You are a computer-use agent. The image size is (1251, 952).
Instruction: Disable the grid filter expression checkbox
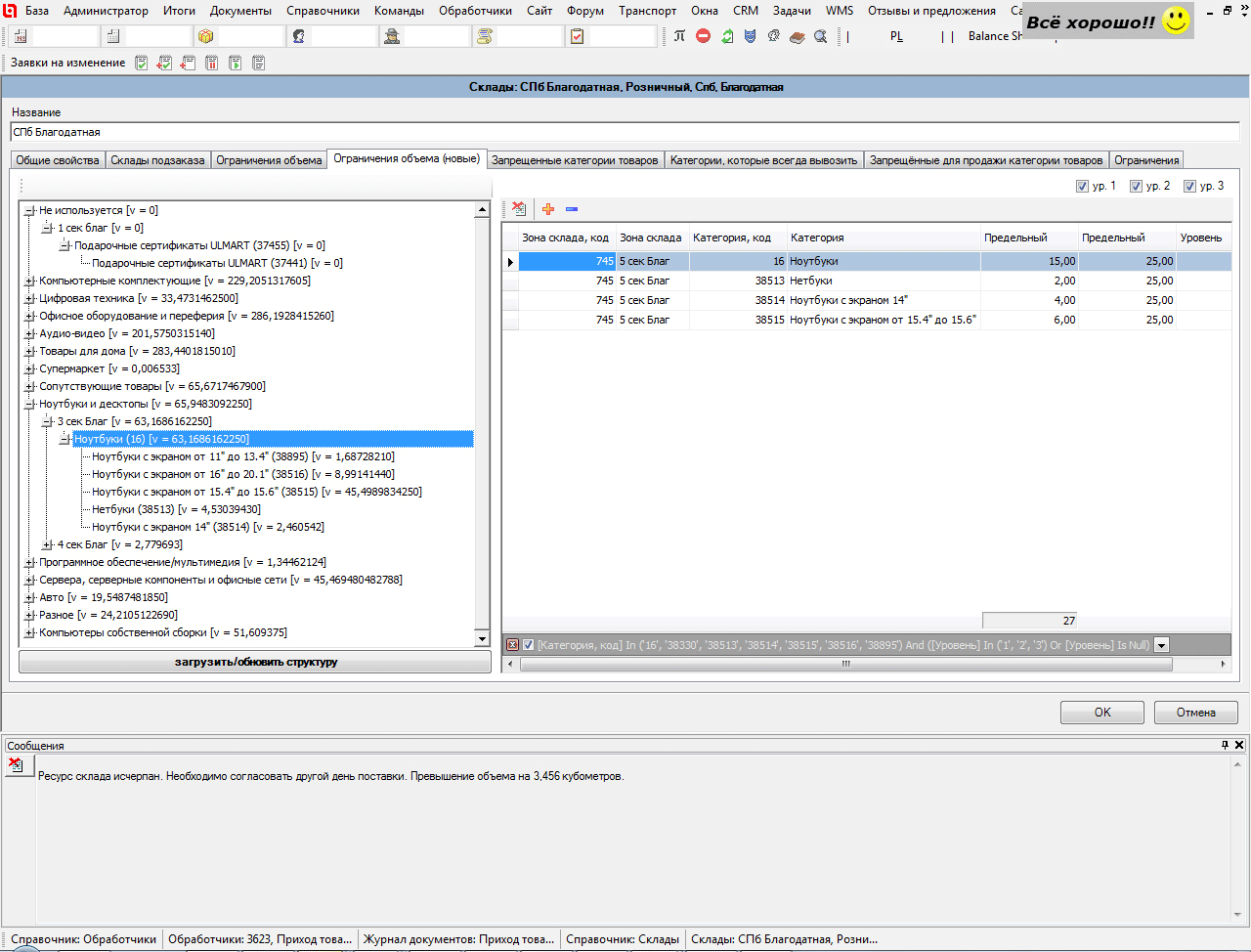[528, 645]
